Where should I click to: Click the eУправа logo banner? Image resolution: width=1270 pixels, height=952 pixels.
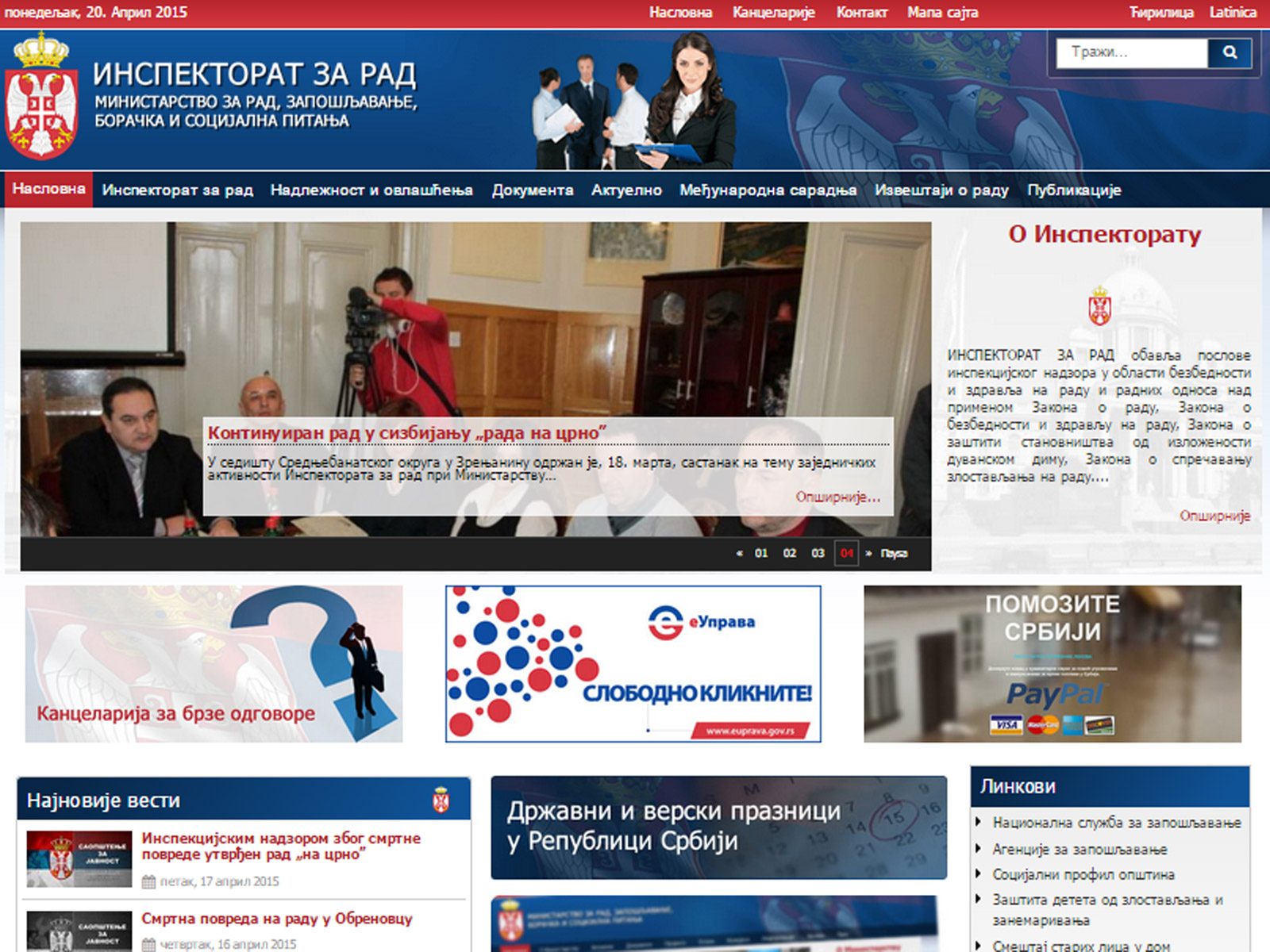click(633, 664)
